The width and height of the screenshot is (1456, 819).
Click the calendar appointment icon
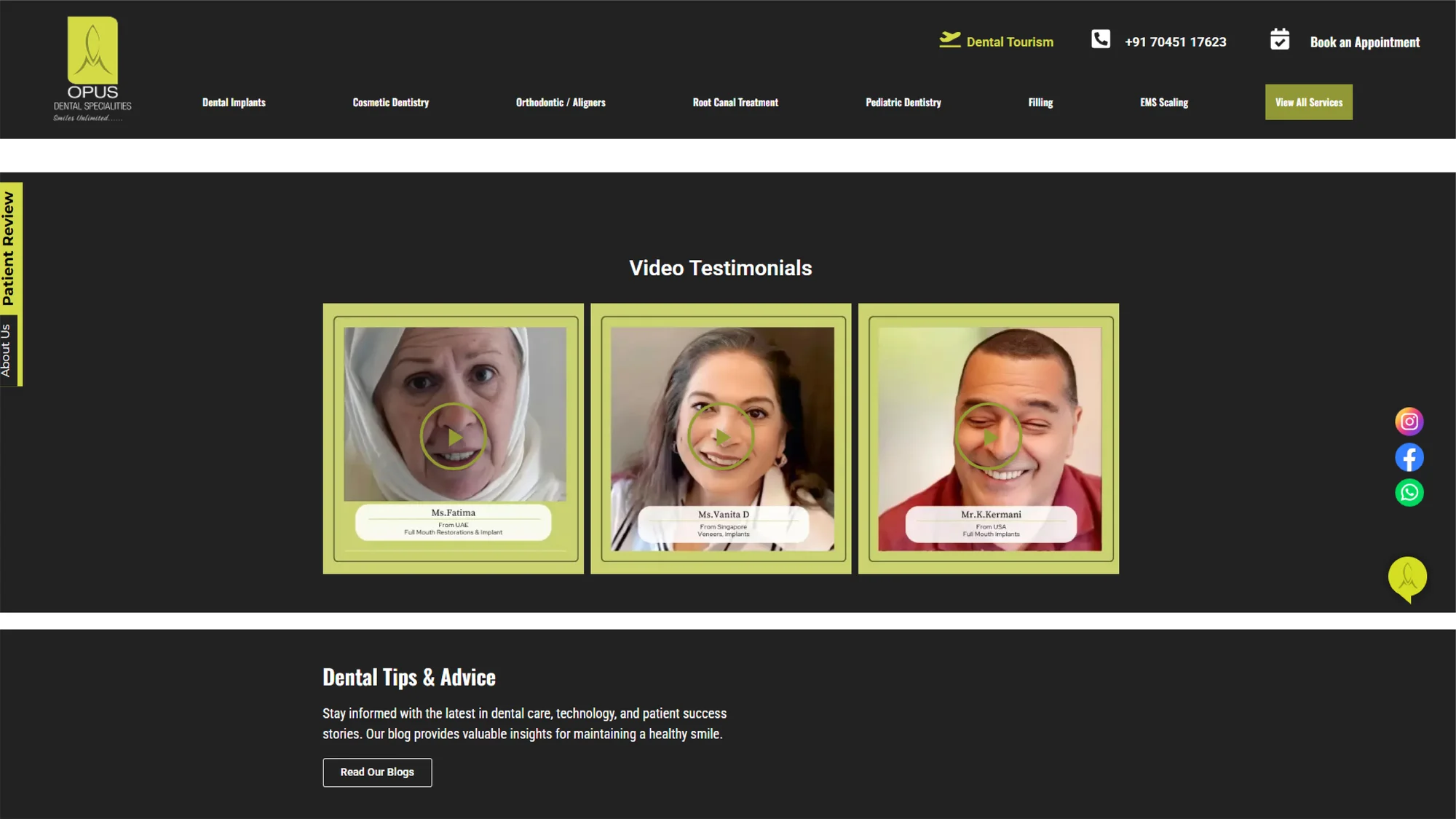point(1279,39)
